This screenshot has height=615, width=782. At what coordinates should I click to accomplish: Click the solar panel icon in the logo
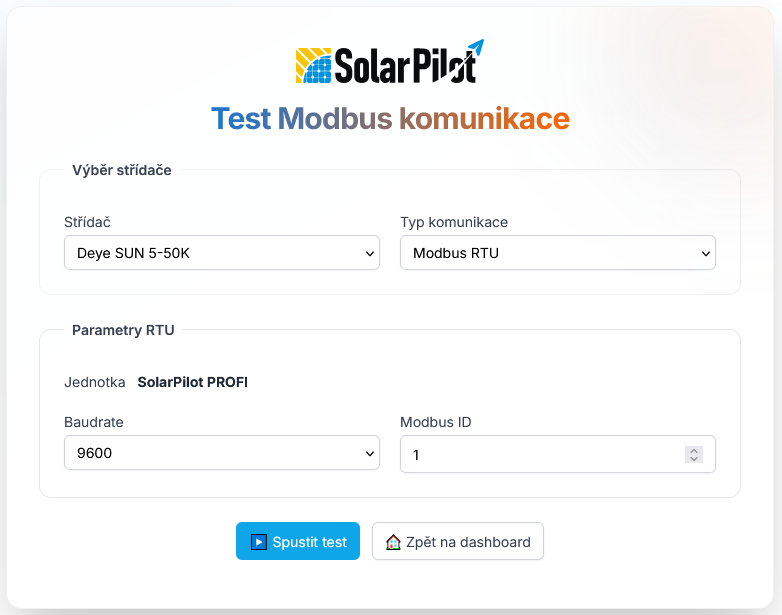click(x=314, y=65)
